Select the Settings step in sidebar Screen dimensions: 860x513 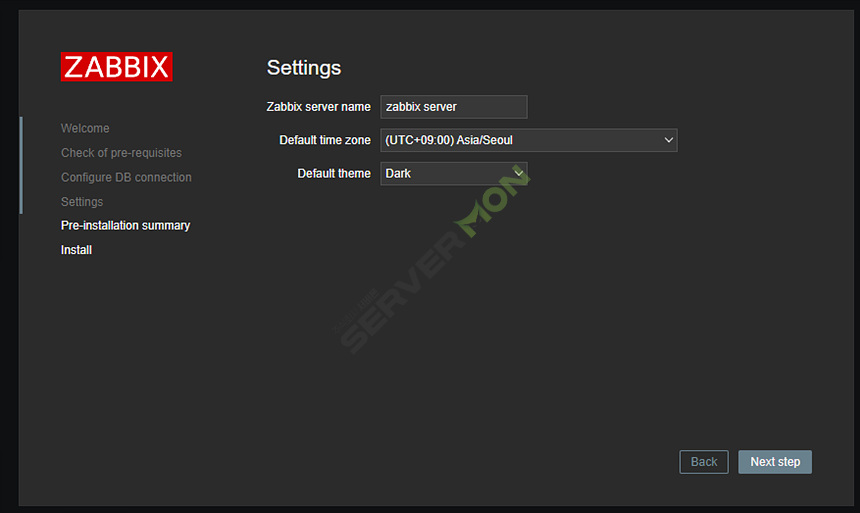click(82, 201)
